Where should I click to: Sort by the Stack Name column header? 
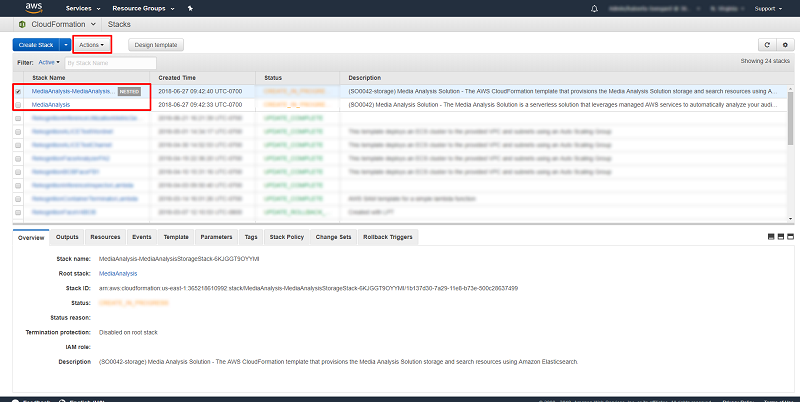click(48, 78)
